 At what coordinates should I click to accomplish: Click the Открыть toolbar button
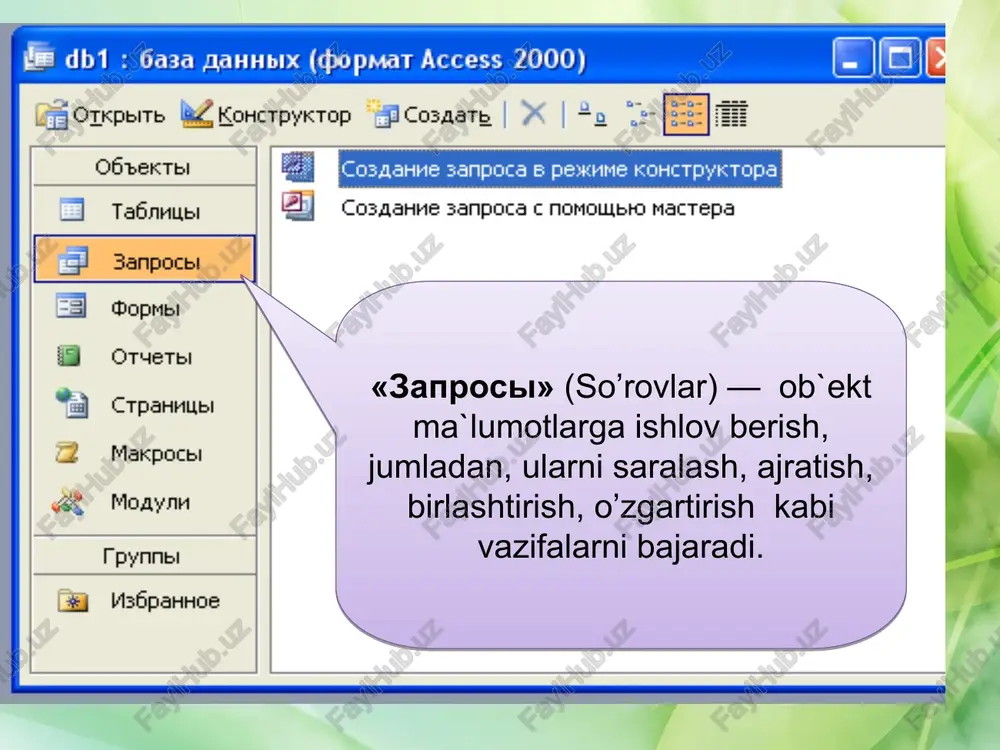tap(100, 115)
